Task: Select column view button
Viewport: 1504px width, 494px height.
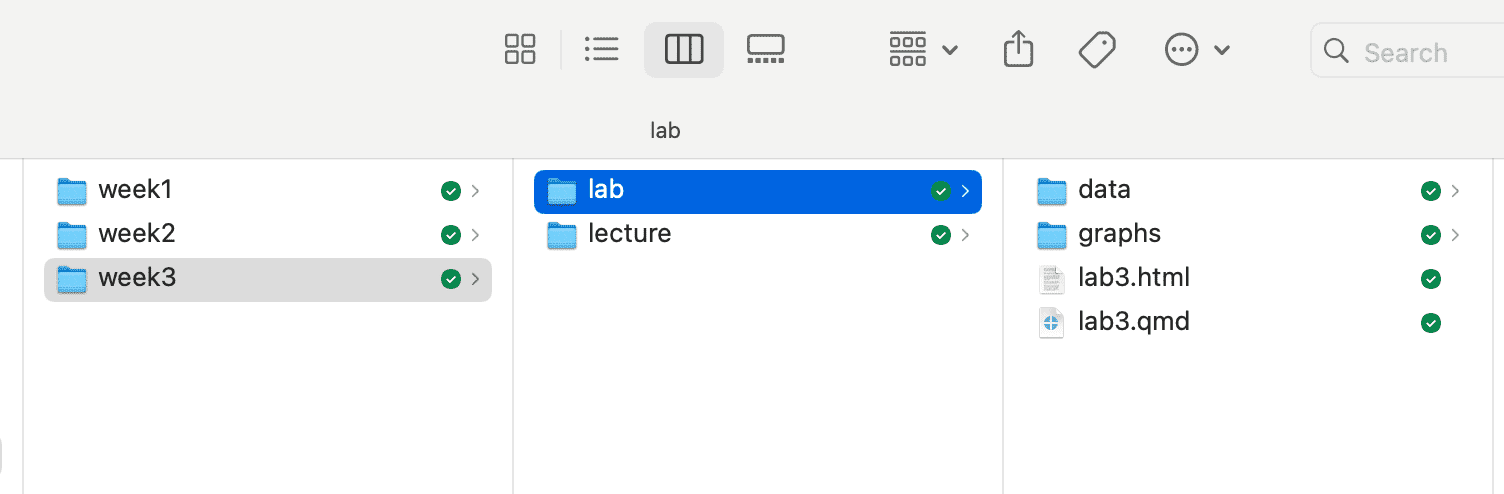Action: [684, 49]
